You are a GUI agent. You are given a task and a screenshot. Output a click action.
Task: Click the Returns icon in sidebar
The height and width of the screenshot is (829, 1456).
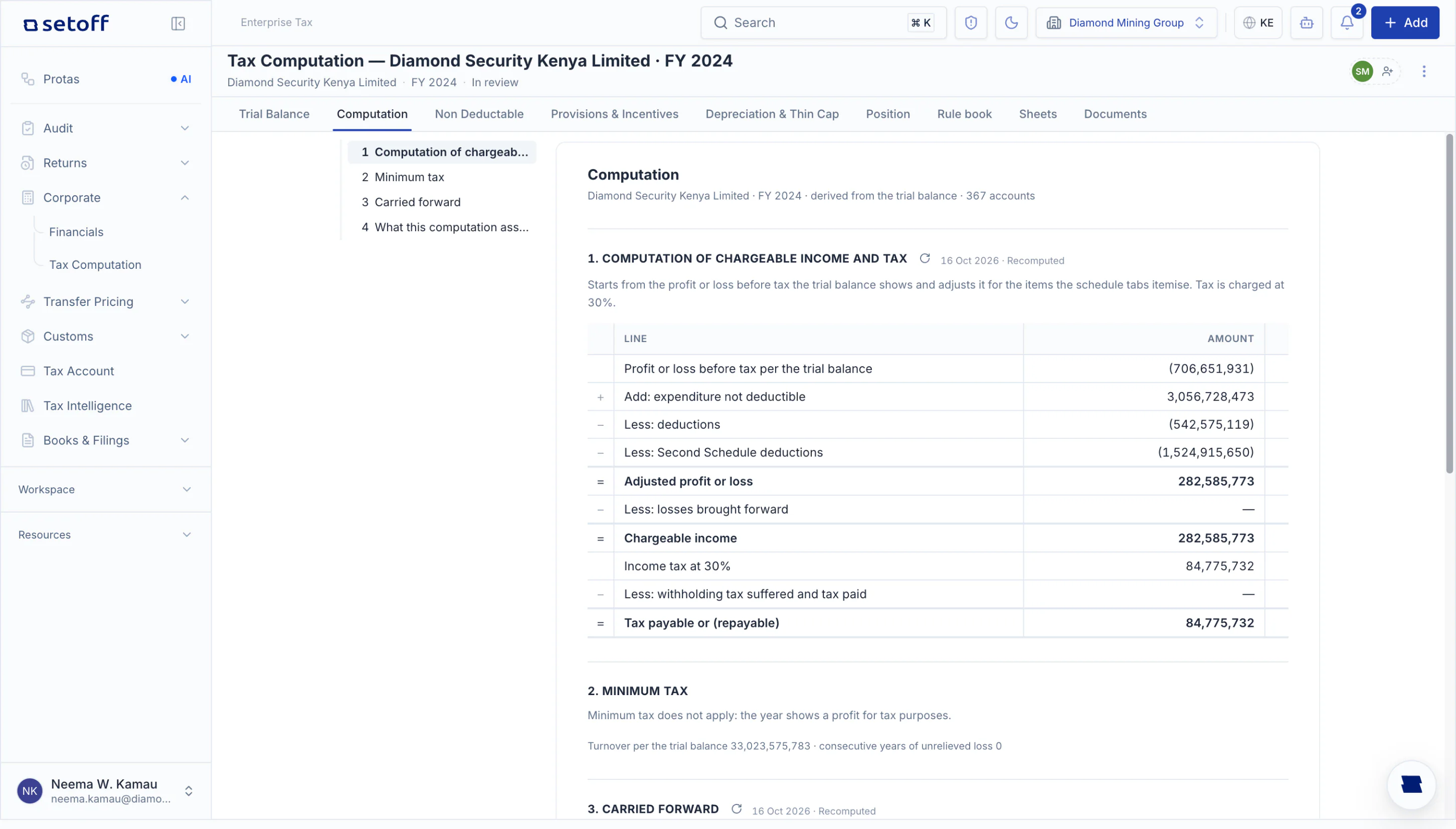(x=27, y=163)
